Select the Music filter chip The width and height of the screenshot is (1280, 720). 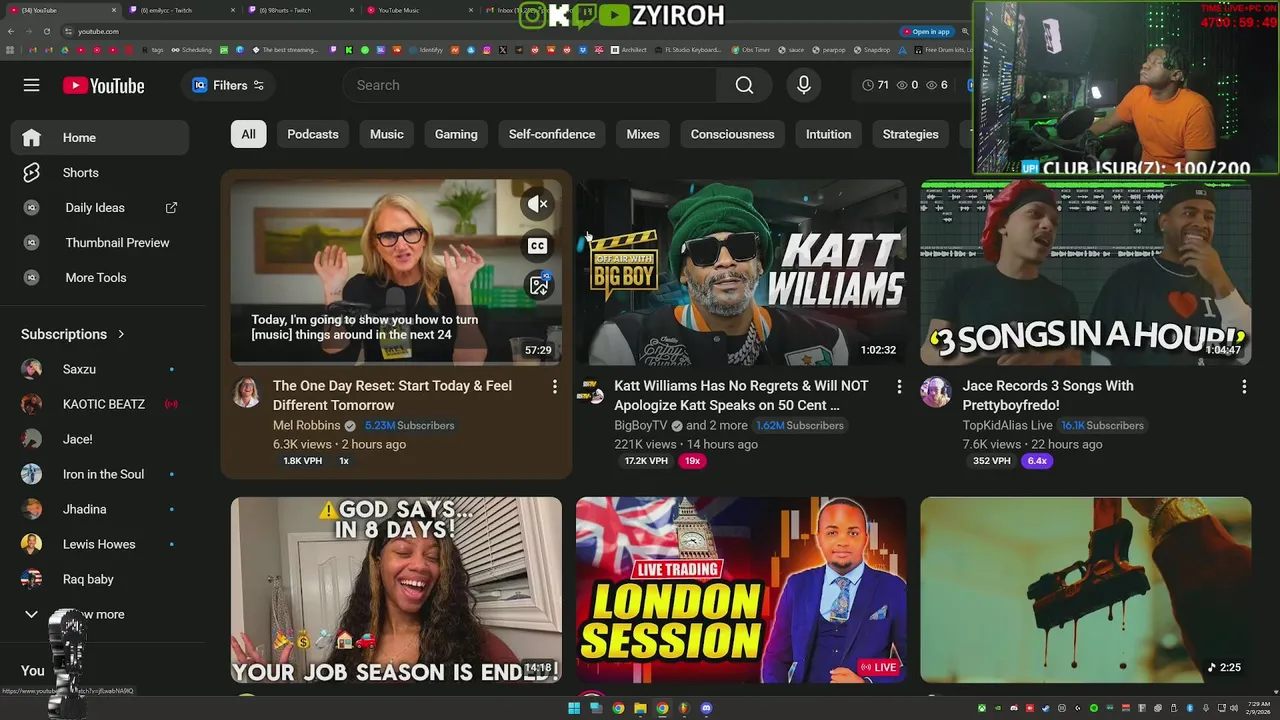pyautogui.click(x=387, y=134)
